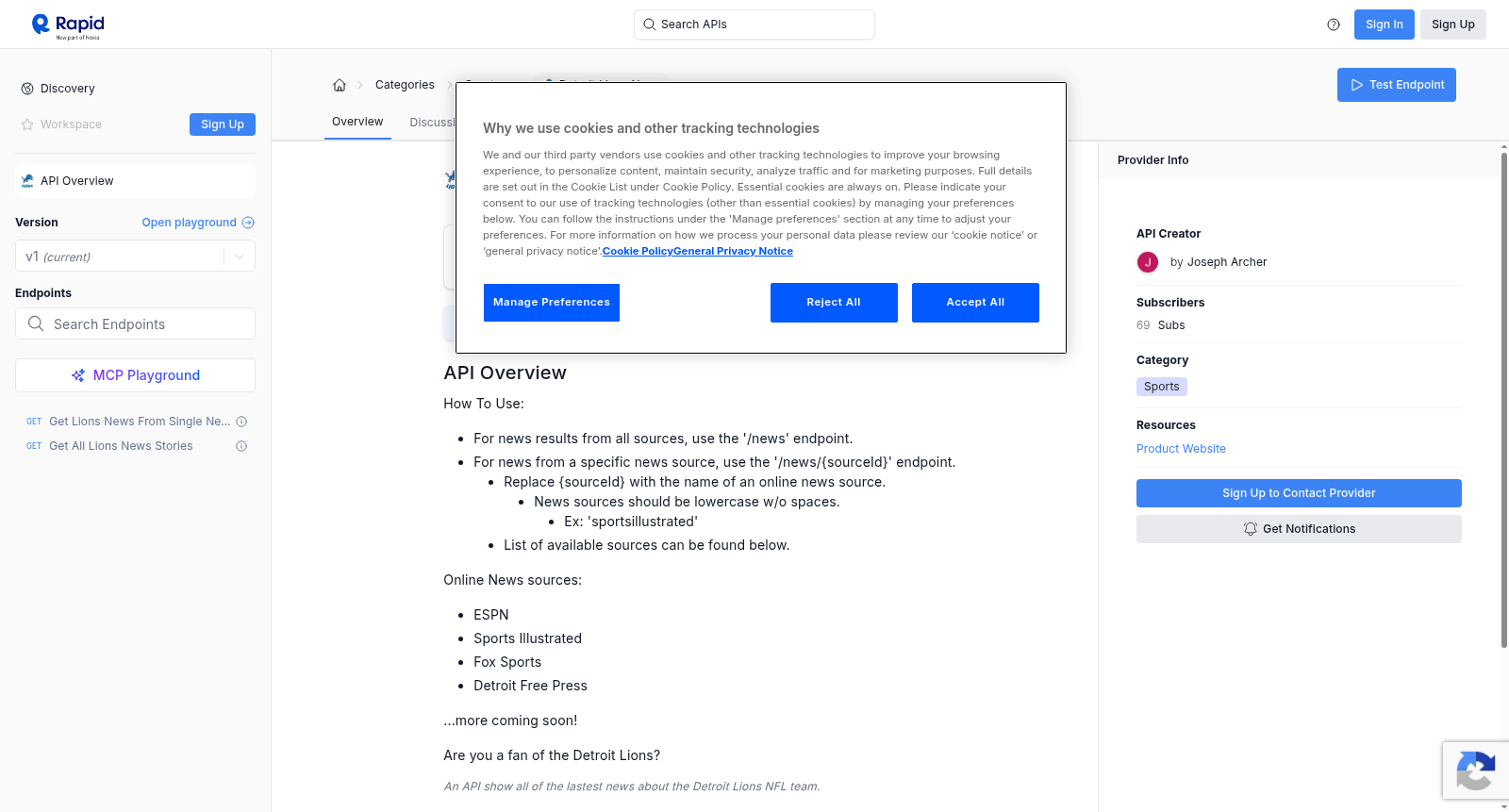1509x812 pixels.
Task: Click the 'ESPN' list item
Action: 491,615
